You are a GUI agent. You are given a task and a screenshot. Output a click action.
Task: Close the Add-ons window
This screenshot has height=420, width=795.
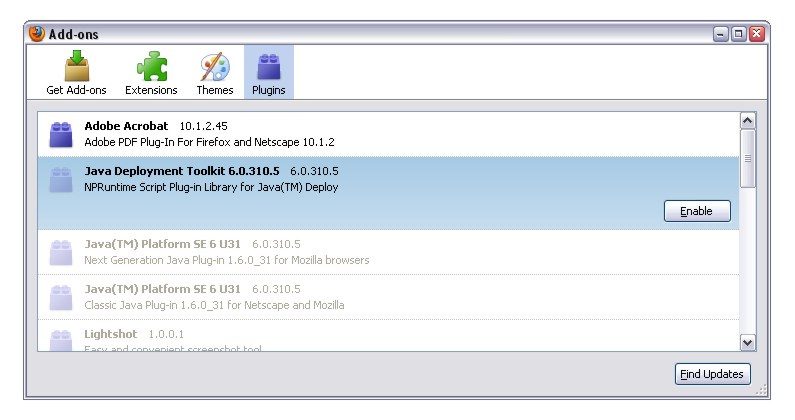click(757, 34)
